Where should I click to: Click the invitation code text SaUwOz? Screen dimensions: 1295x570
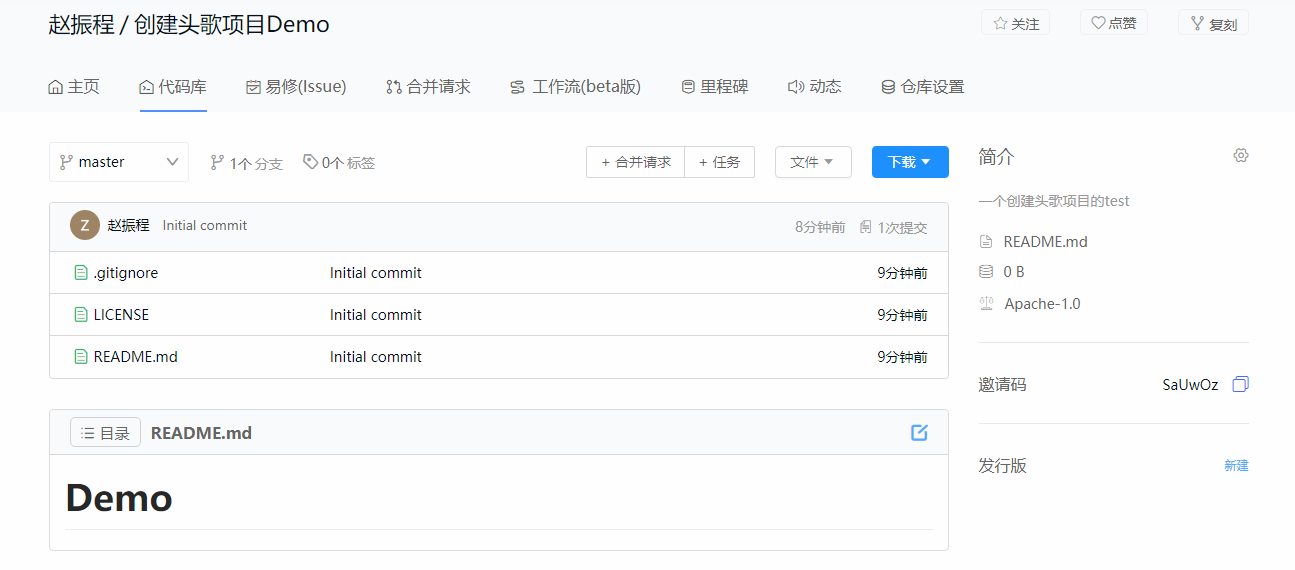[x=1190, y=385]
